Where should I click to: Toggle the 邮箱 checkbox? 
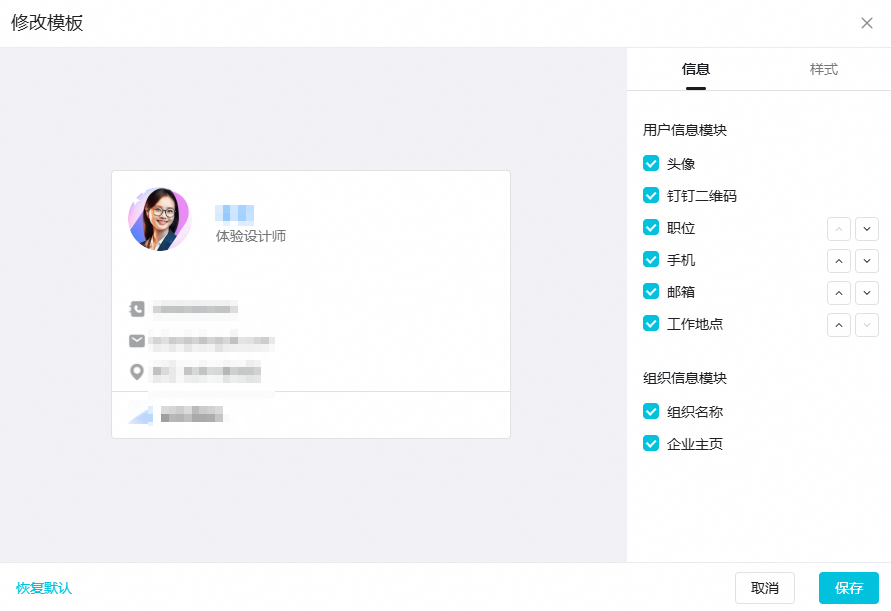click(651, 292)
